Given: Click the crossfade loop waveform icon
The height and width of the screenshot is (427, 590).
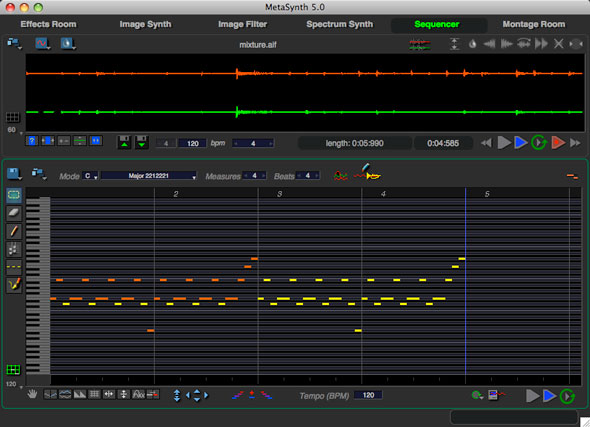Looking at the screenshot, I should click(x=524, y=44).
